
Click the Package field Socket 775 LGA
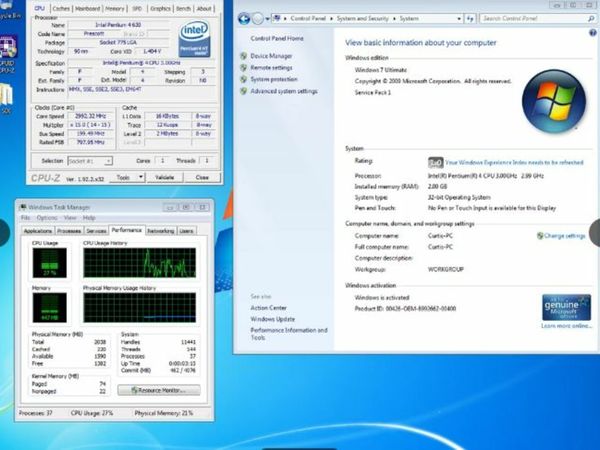click(118, 42)
